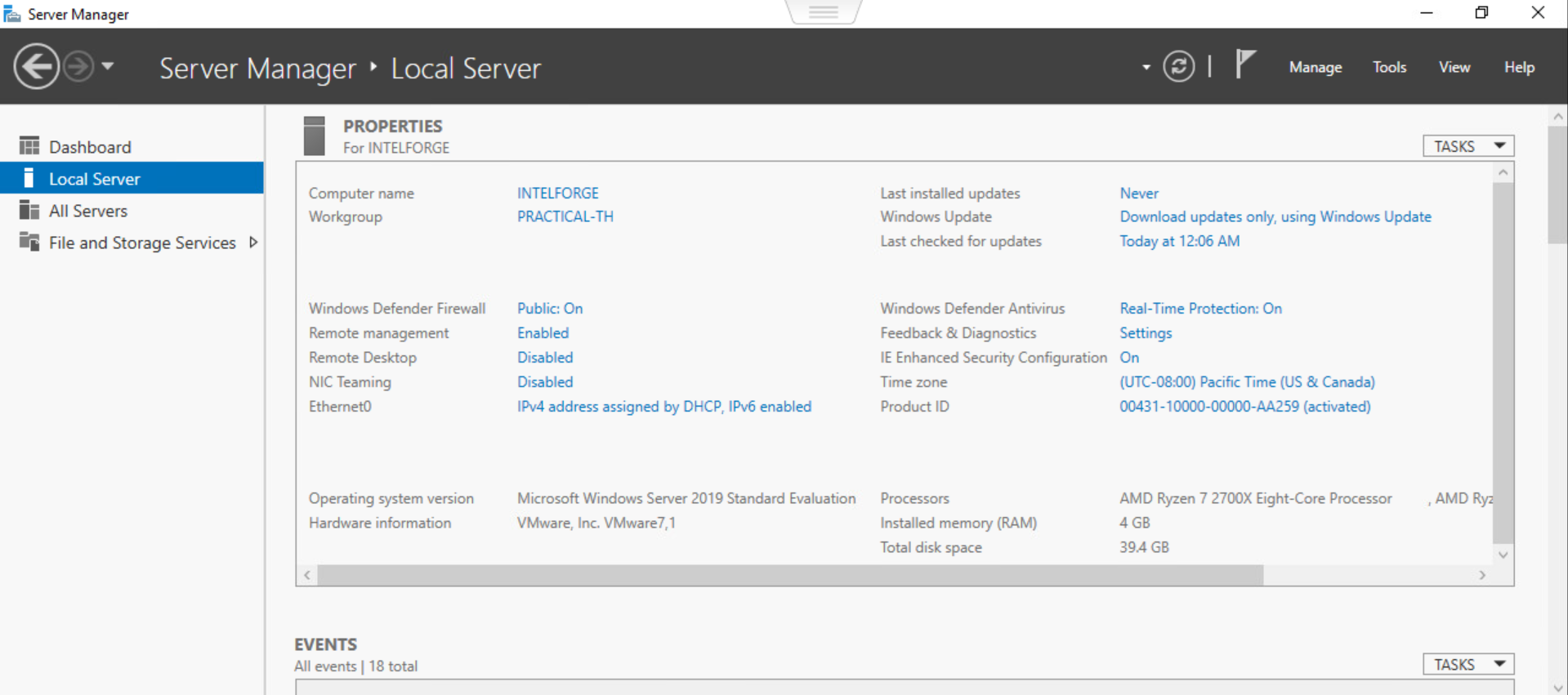Click the VMware, Inc. VMware7,1 text

click(596, 523)
